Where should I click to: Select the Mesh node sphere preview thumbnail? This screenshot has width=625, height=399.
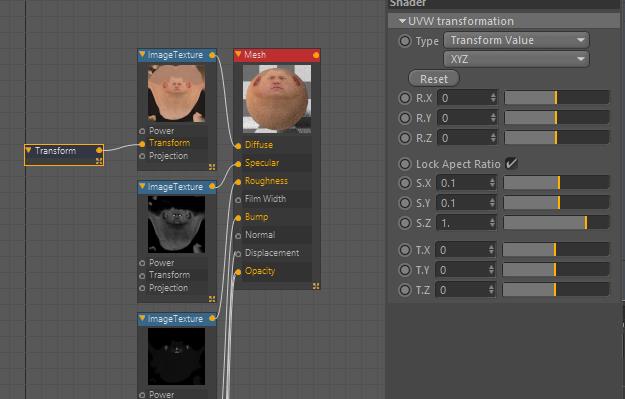[277, 98]
